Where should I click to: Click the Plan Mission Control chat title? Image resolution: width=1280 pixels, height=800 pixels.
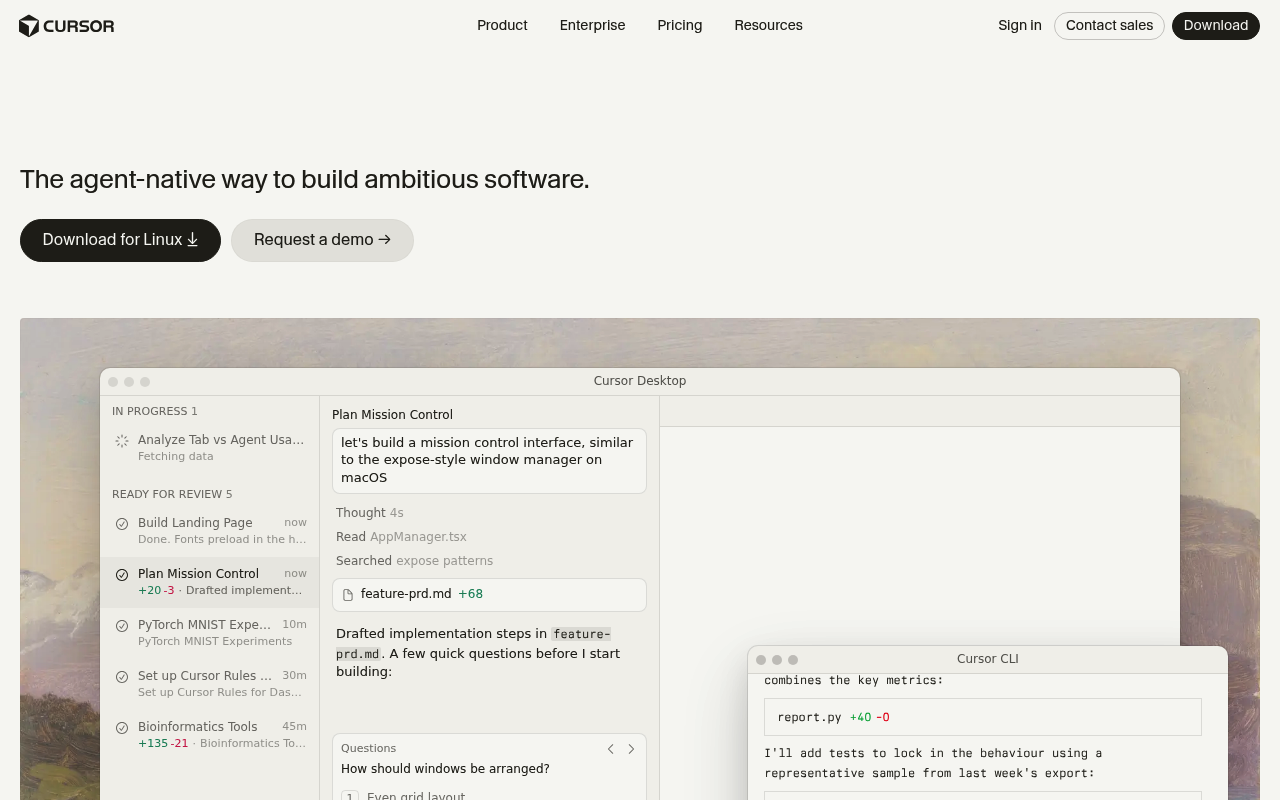coord(392,415)
